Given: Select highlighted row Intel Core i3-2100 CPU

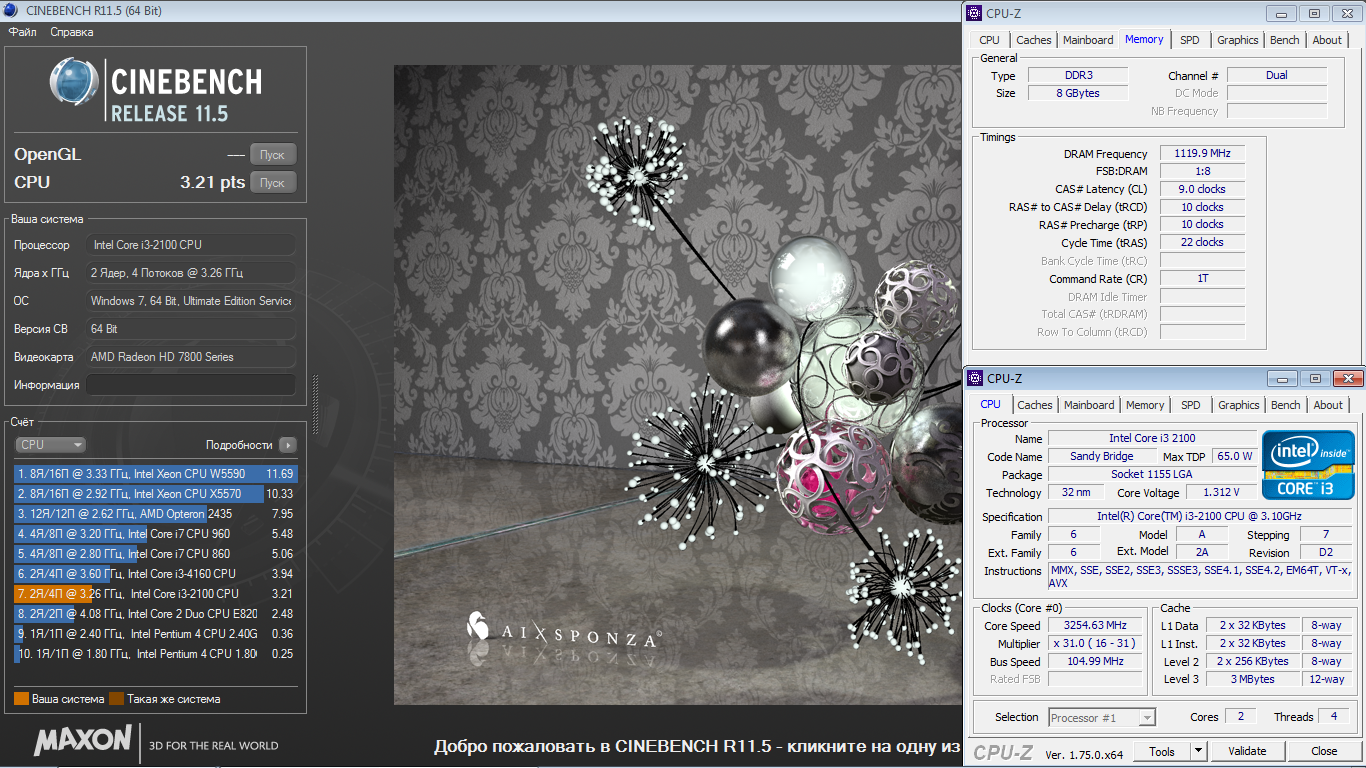Looking at the screenshot, I should pyautogui.click(x=156, y=594).
